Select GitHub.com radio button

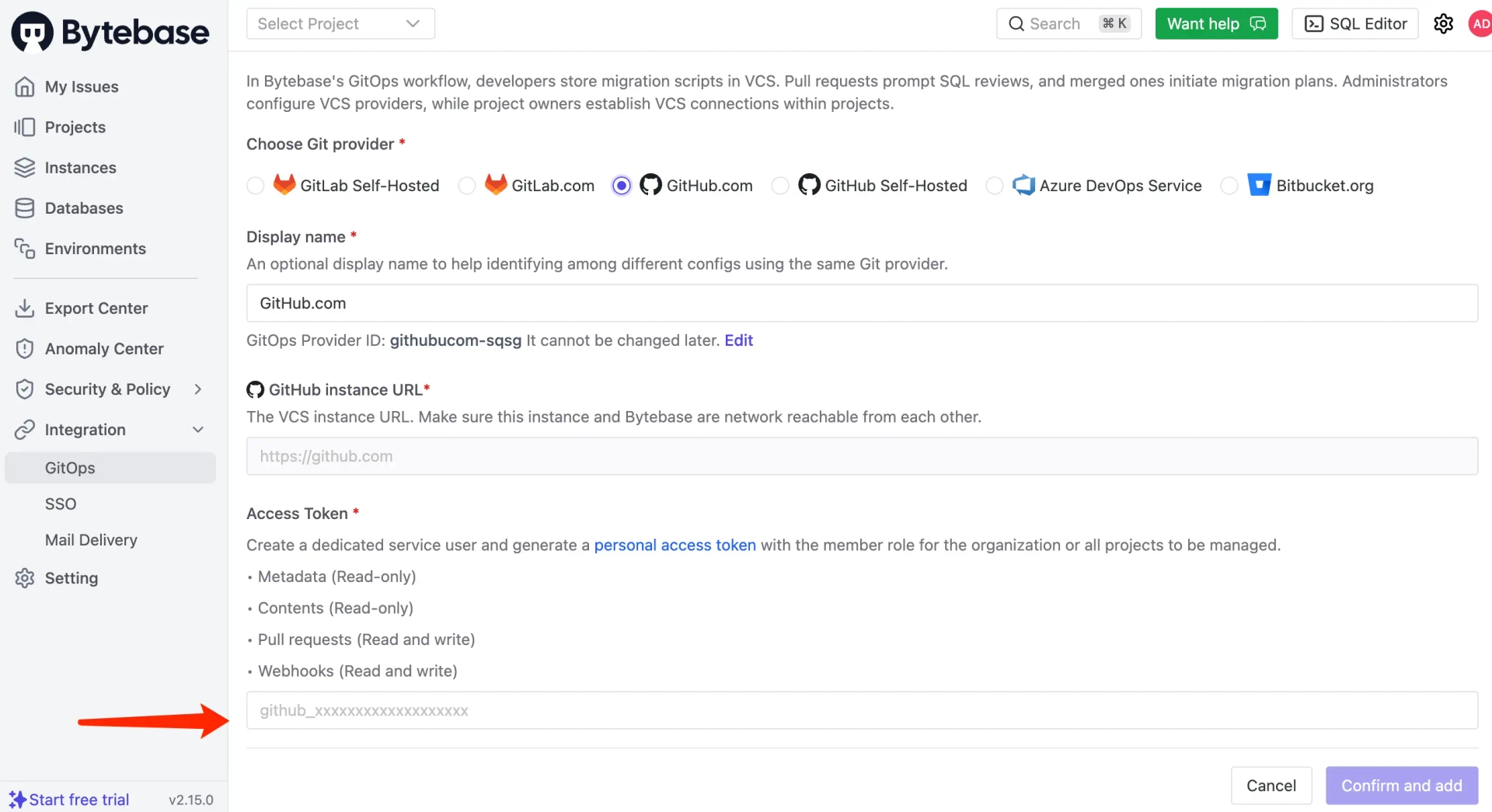pyautogui.click(x=621, y=186)
